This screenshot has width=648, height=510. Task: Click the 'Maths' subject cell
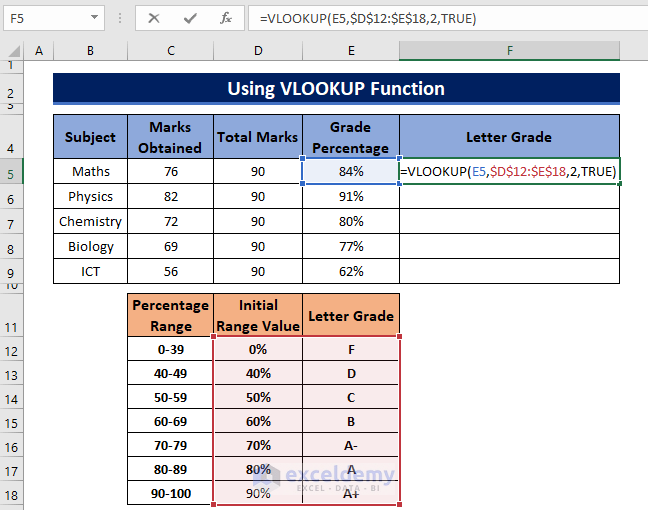(91, 172)
